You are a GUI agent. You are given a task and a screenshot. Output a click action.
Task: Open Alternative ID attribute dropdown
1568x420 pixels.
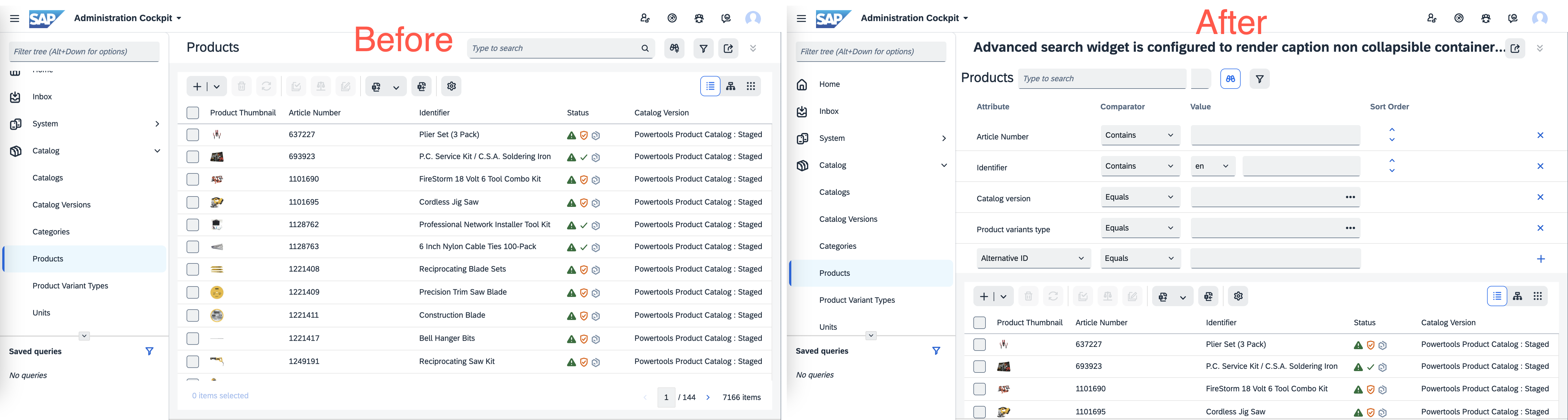click(x=1034, y=258)
